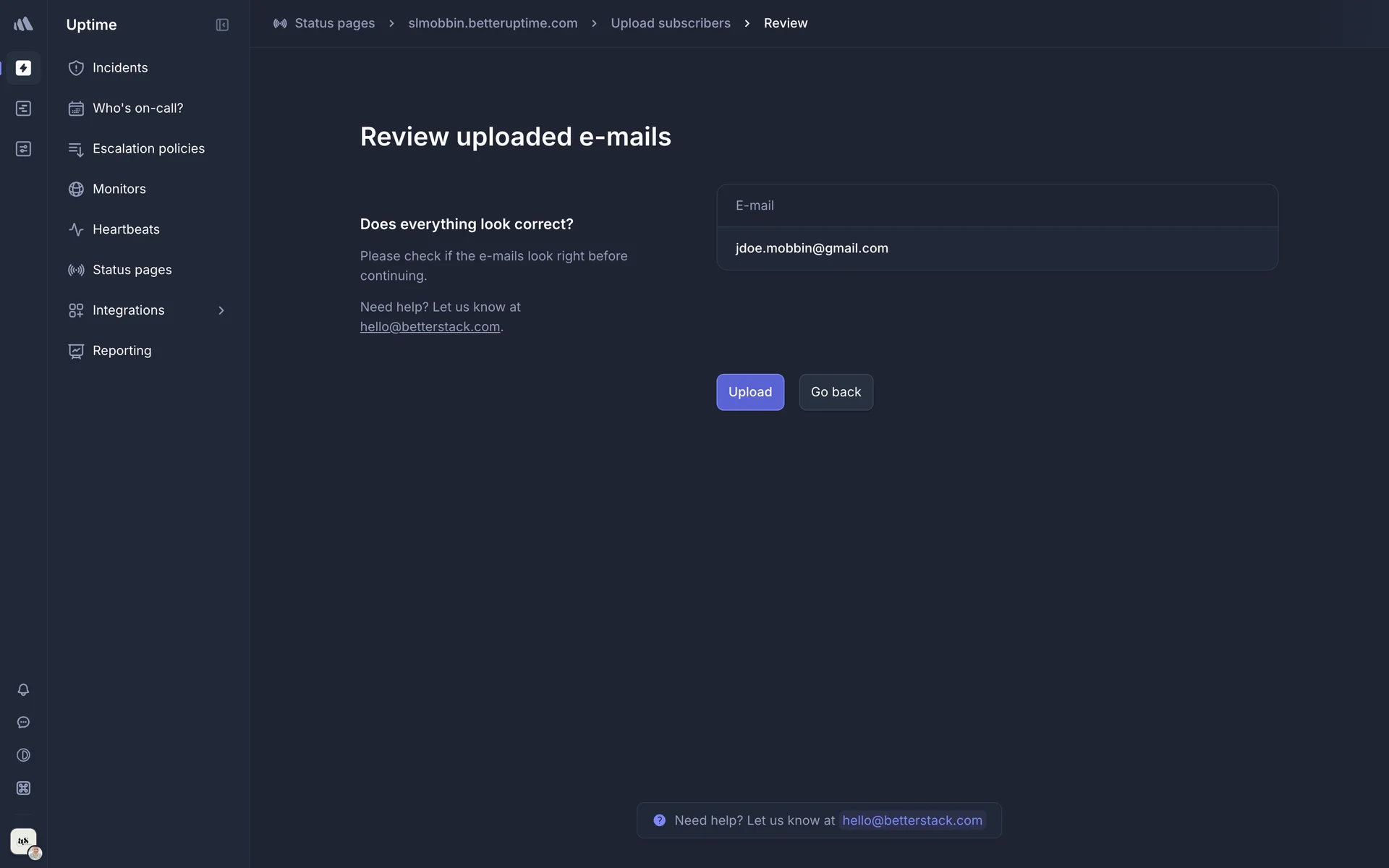Navigate to Reporting page
Image resolution: width=1389 pixels, height=868 pixels.
click(x=122, y=351)
